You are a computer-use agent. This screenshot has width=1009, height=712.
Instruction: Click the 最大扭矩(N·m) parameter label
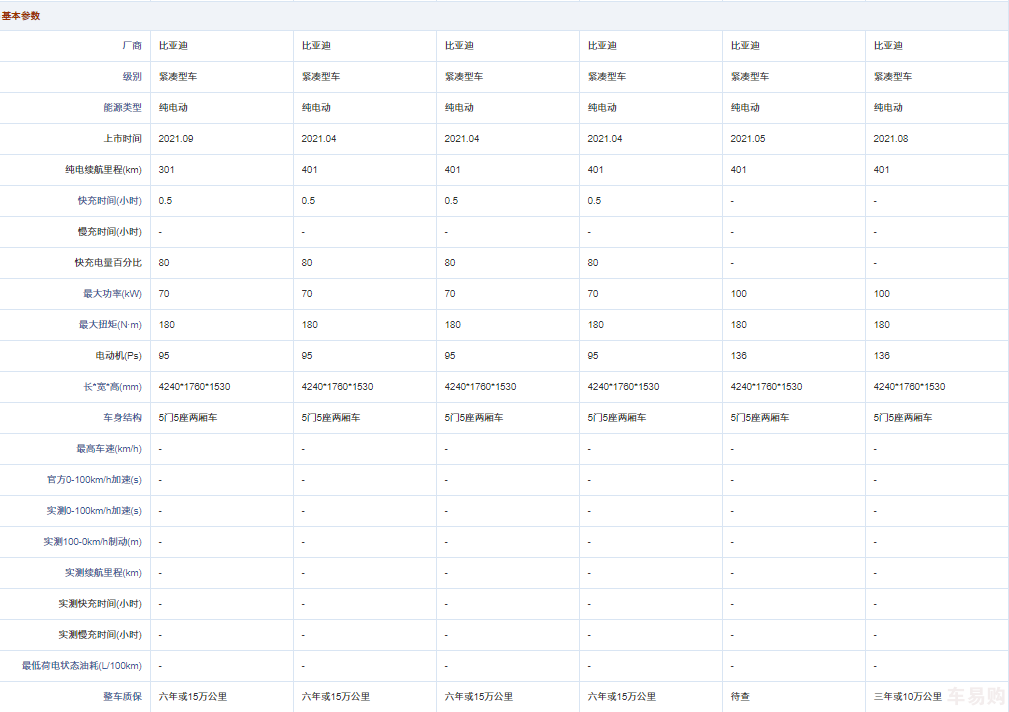[x=110, y=324]
